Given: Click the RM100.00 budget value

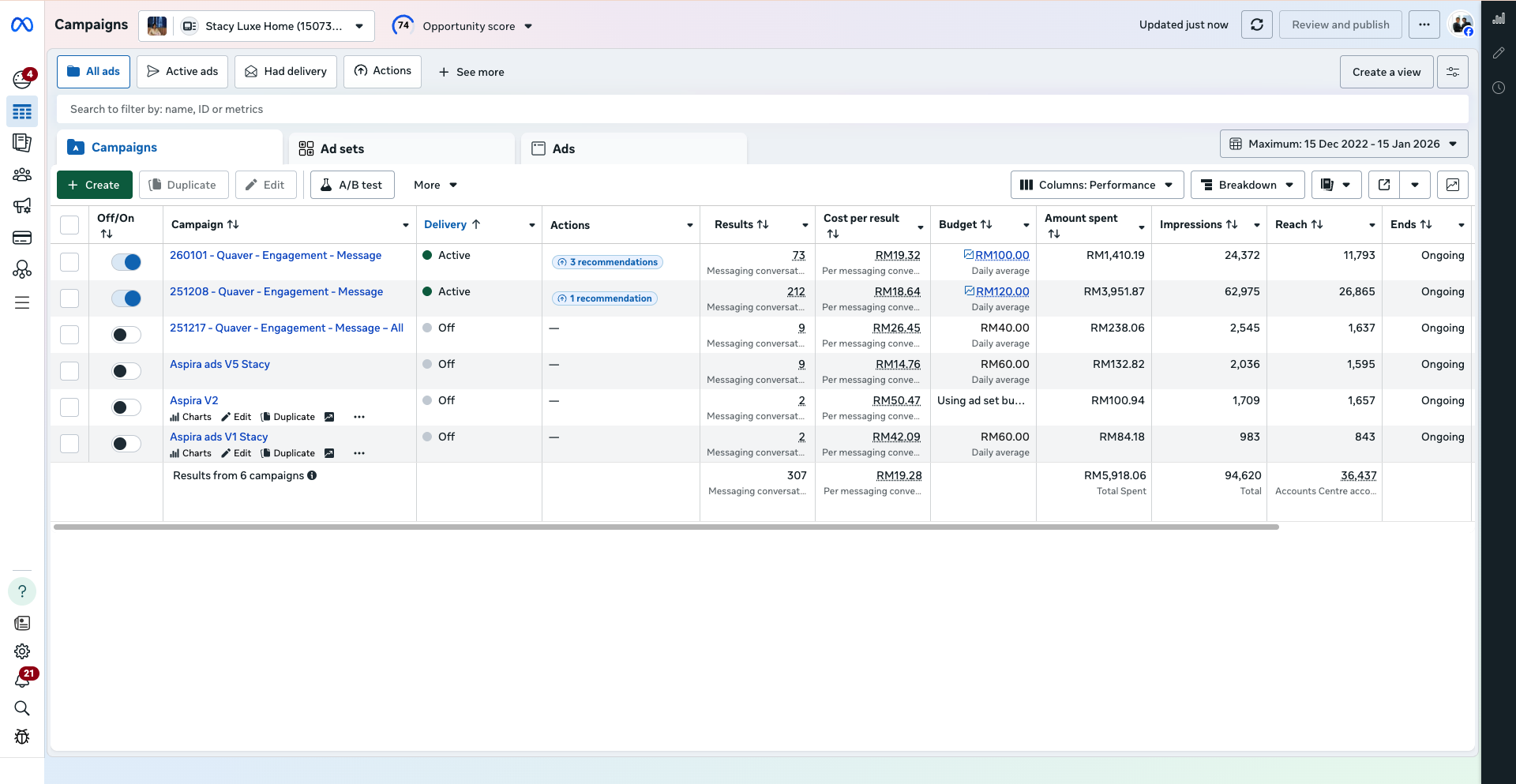Looking at the screenshot, I should coord(1002,255).
